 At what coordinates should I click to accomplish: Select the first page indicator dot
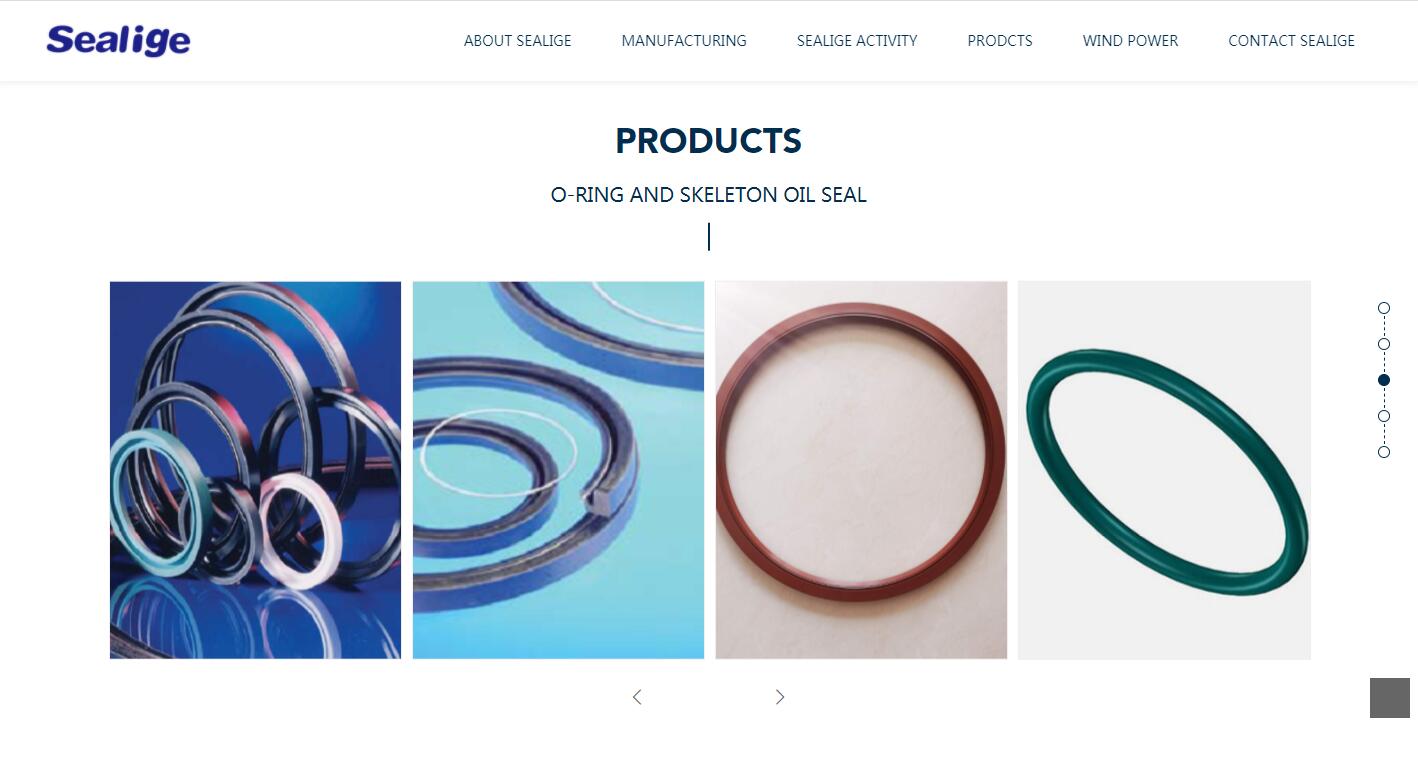pos(1384,308)
